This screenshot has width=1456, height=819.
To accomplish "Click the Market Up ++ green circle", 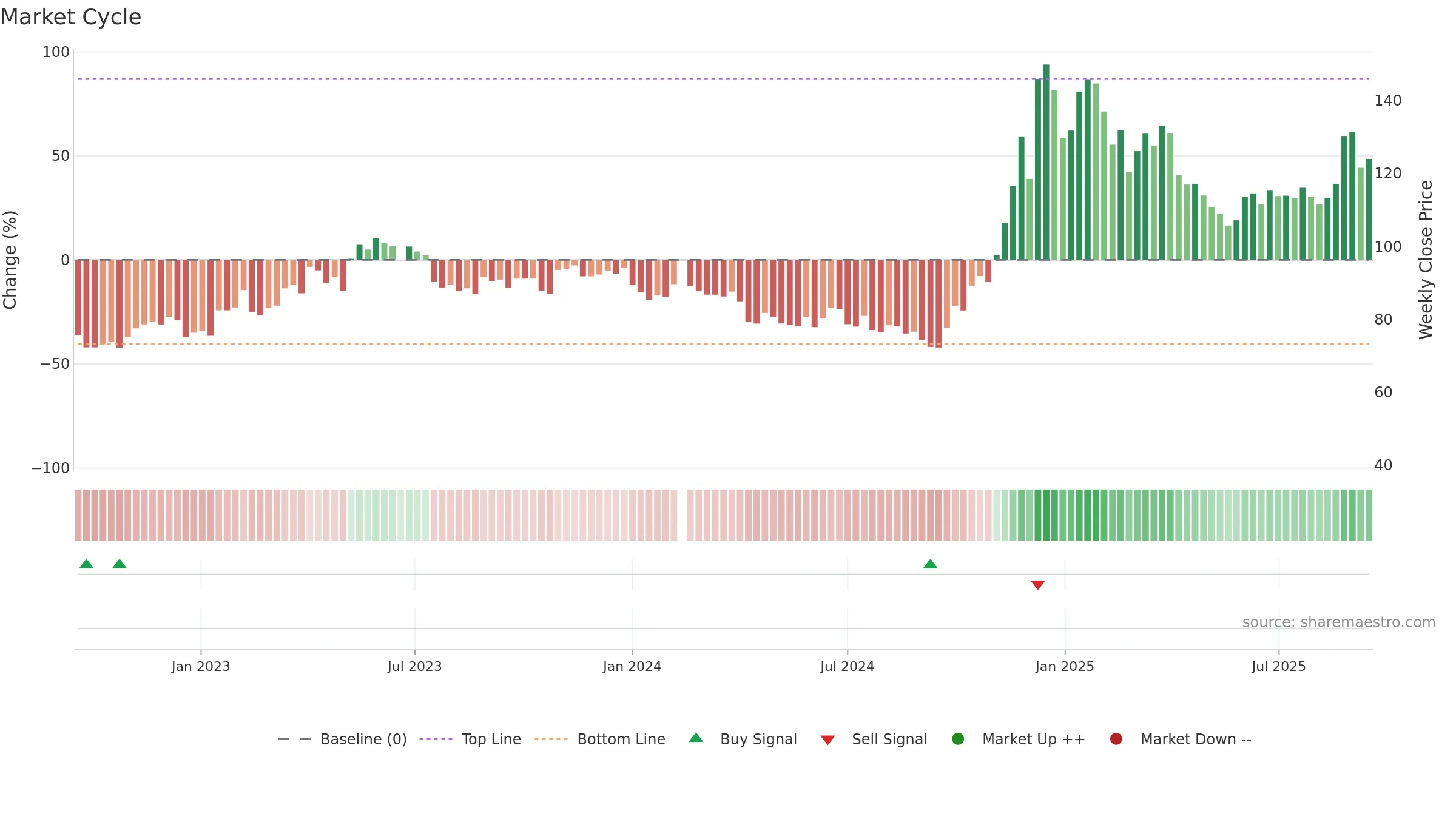I will point(958,739).
